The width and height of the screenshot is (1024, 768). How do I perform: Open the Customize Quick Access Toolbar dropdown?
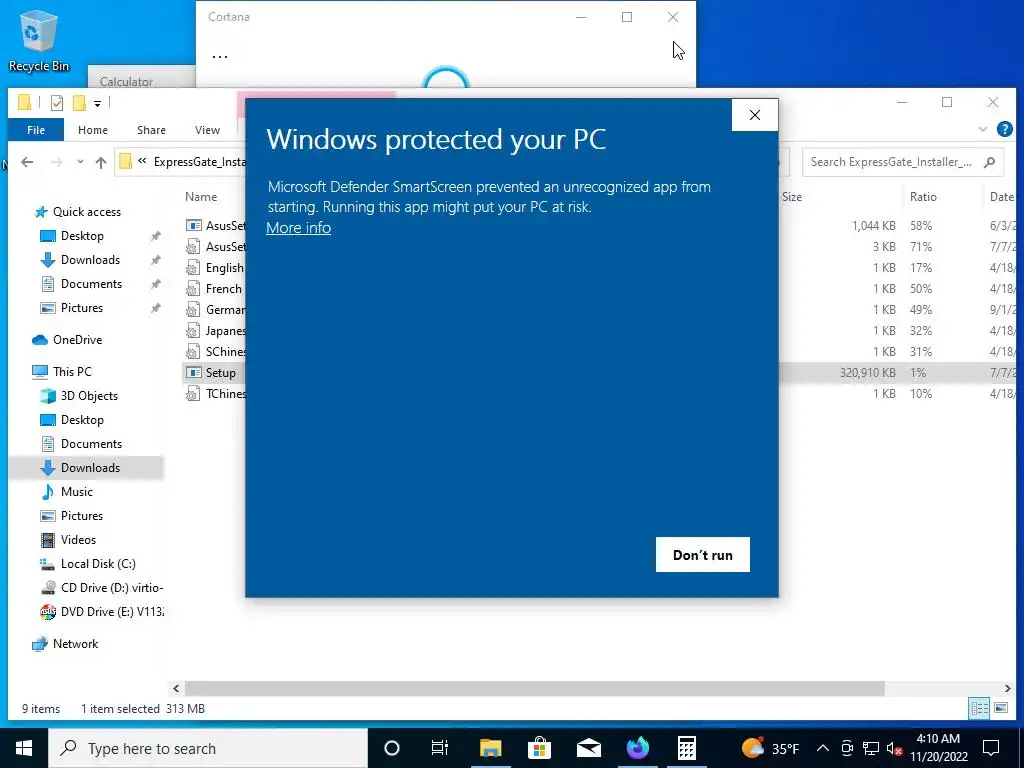pyautogui.click(x=97, y=103)
